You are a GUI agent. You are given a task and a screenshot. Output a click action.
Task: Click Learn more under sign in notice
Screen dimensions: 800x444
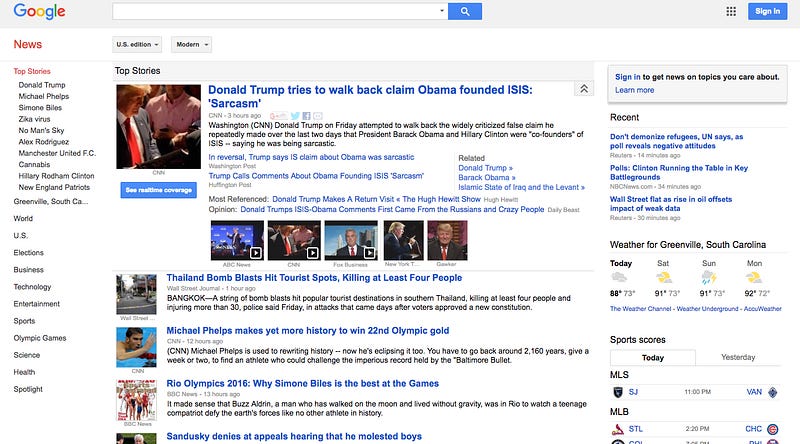pos(634,90)
